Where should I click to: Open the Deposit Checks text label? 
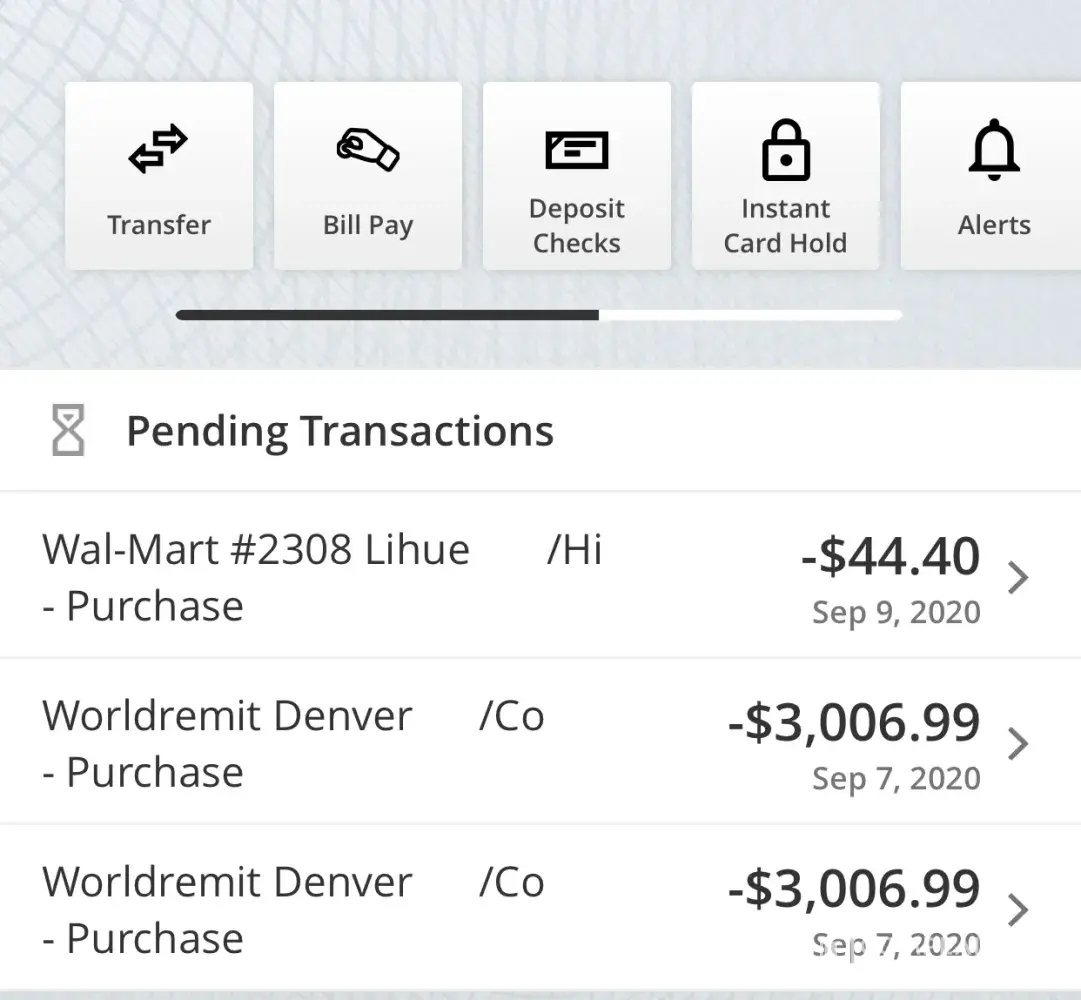pos(576,226)
